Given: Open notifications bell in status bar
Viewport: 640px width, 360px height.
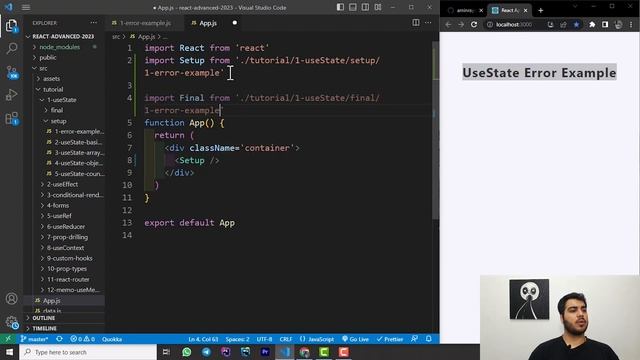Looking at the screenshot, I should [429, 339].
